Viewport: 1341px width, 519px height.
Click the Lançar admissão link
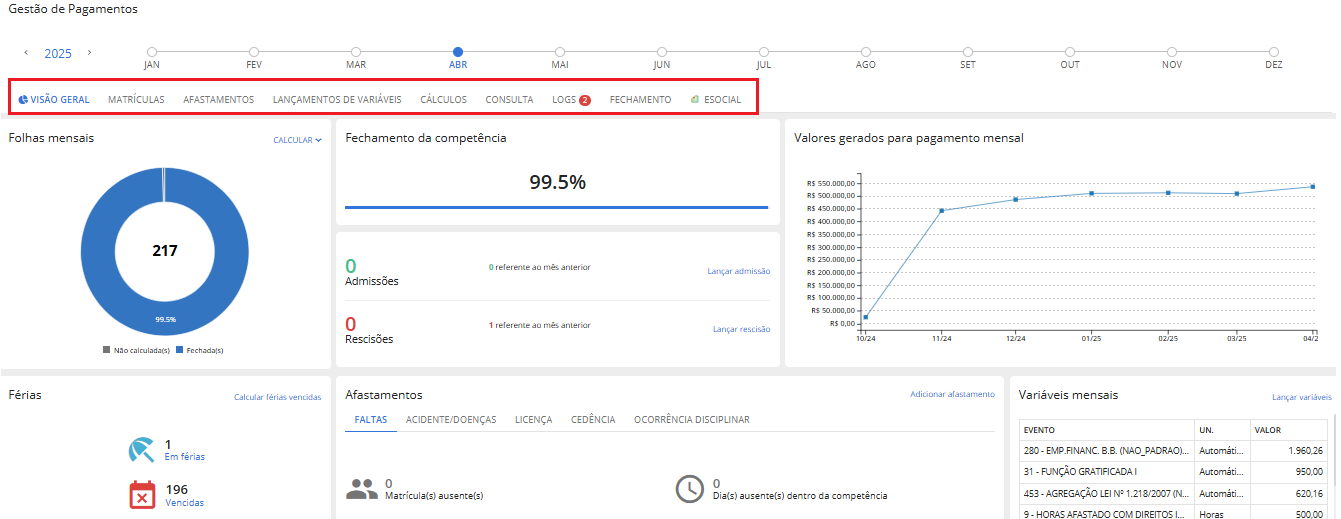click(x=738, y=271)
